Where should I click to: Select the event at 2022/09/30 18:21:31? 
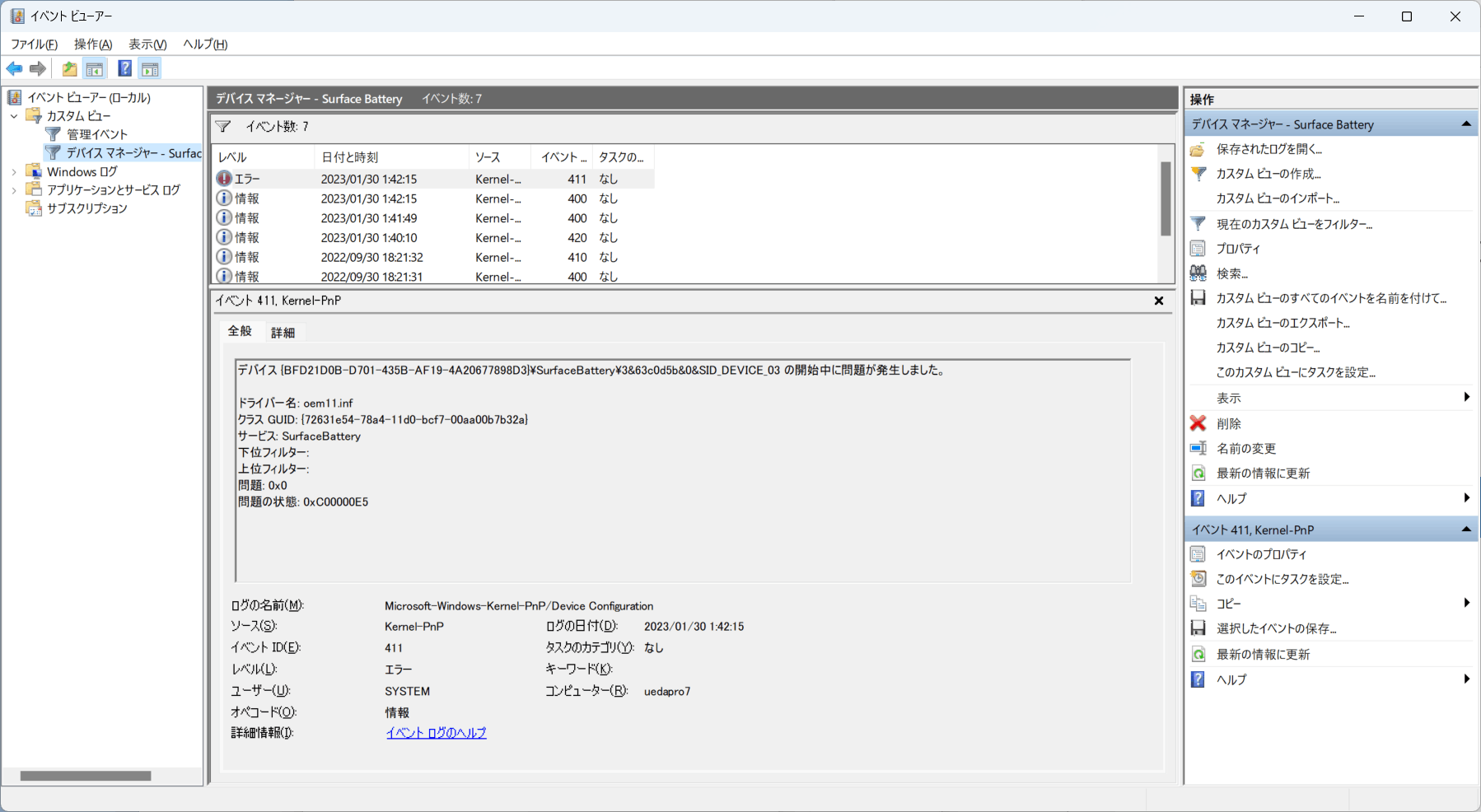(x=433, y=277)
